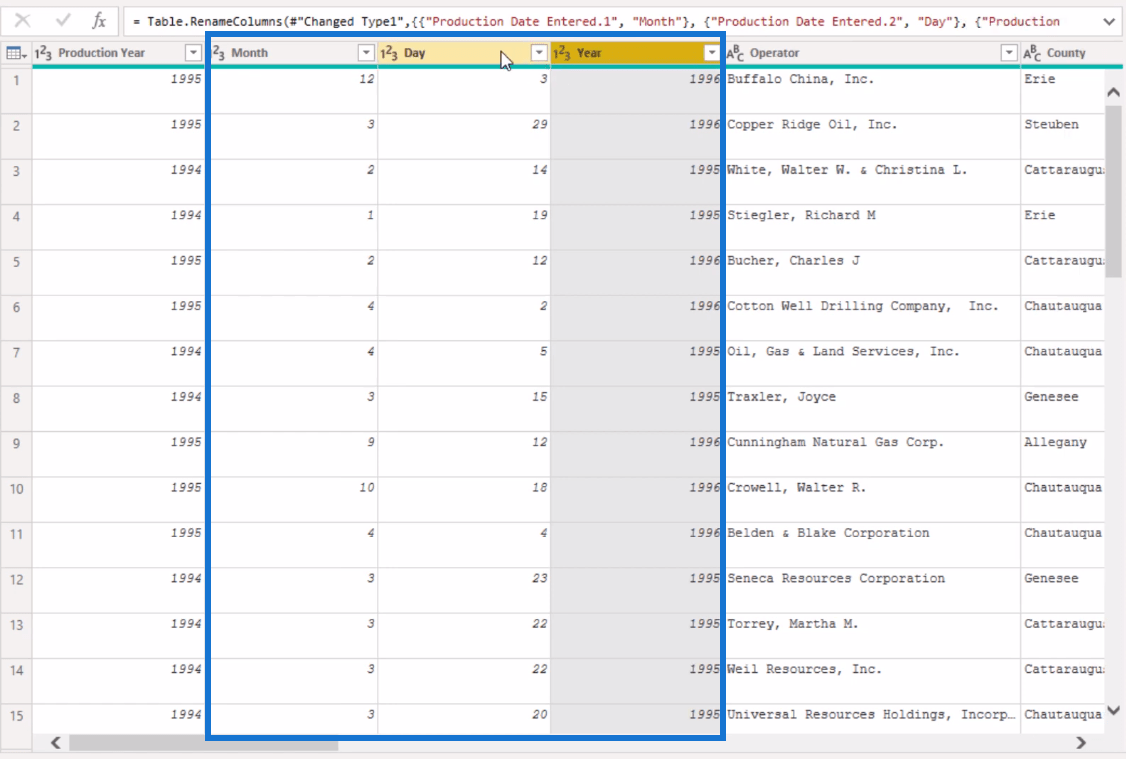Screen dimensions: 1126x759
Task: Open filter dropdown for Operator column
Action: click(x=1008, y=53)
